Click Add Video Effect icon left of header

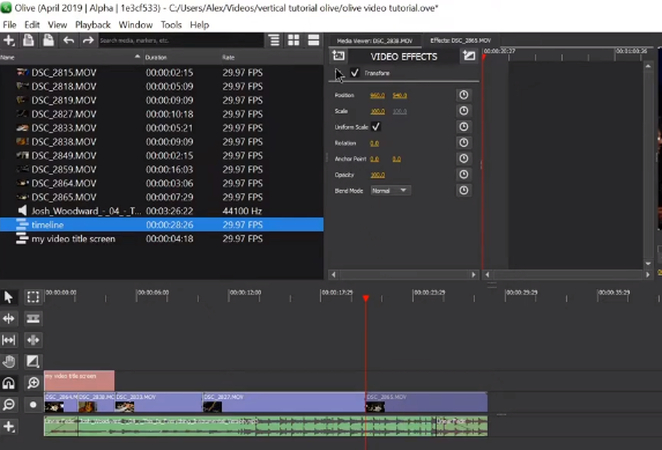pos(338,56)
